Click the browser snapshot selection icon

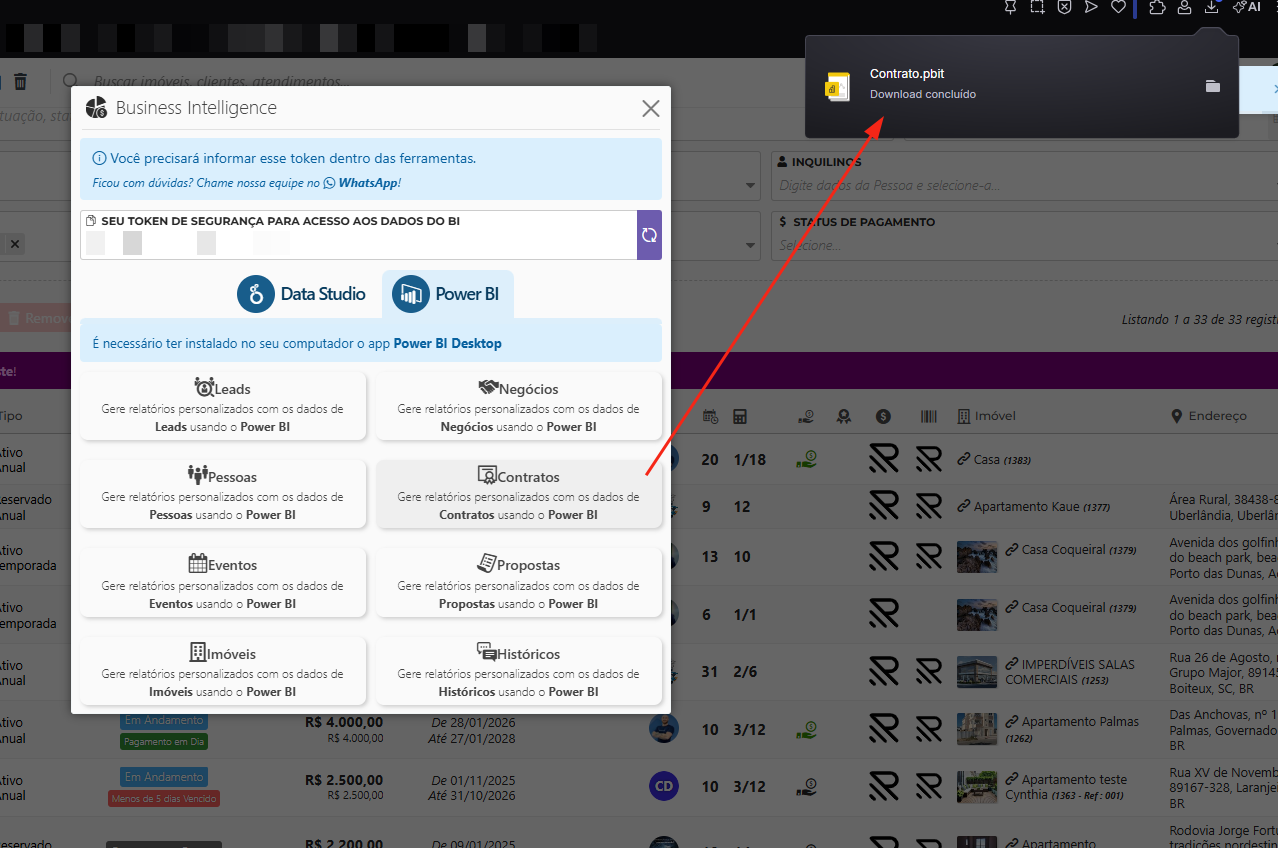click(x=1038, y=7)
